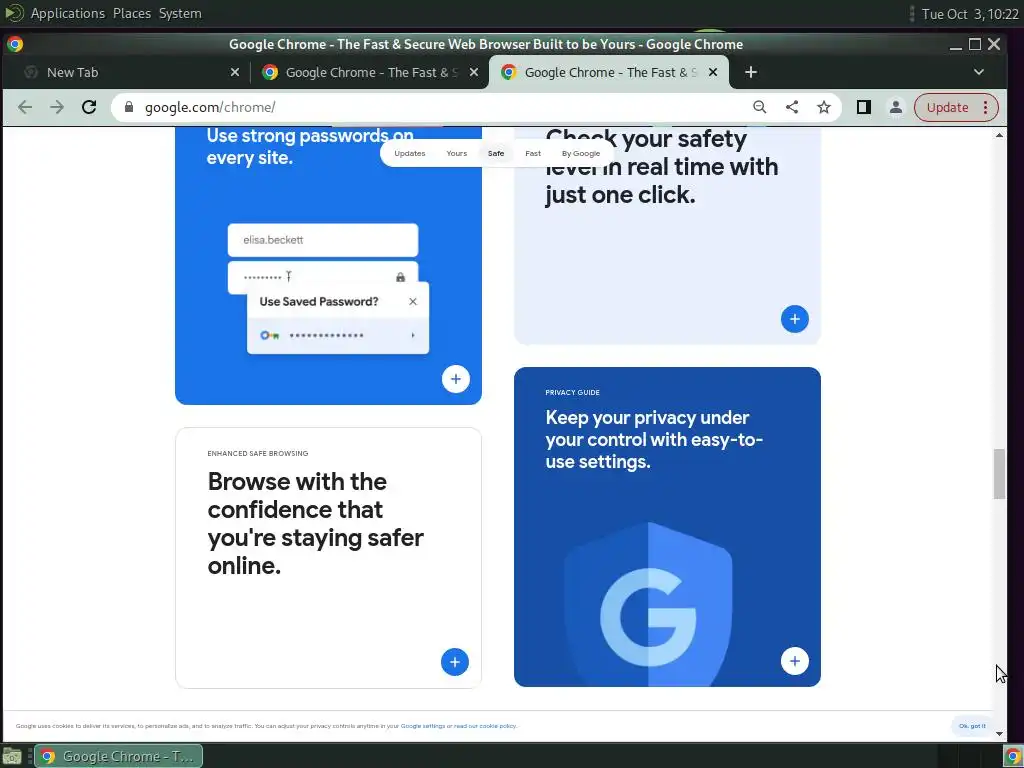Close the middle Google Chrome tab
The image size is (1024, 768).
(474, 72)
